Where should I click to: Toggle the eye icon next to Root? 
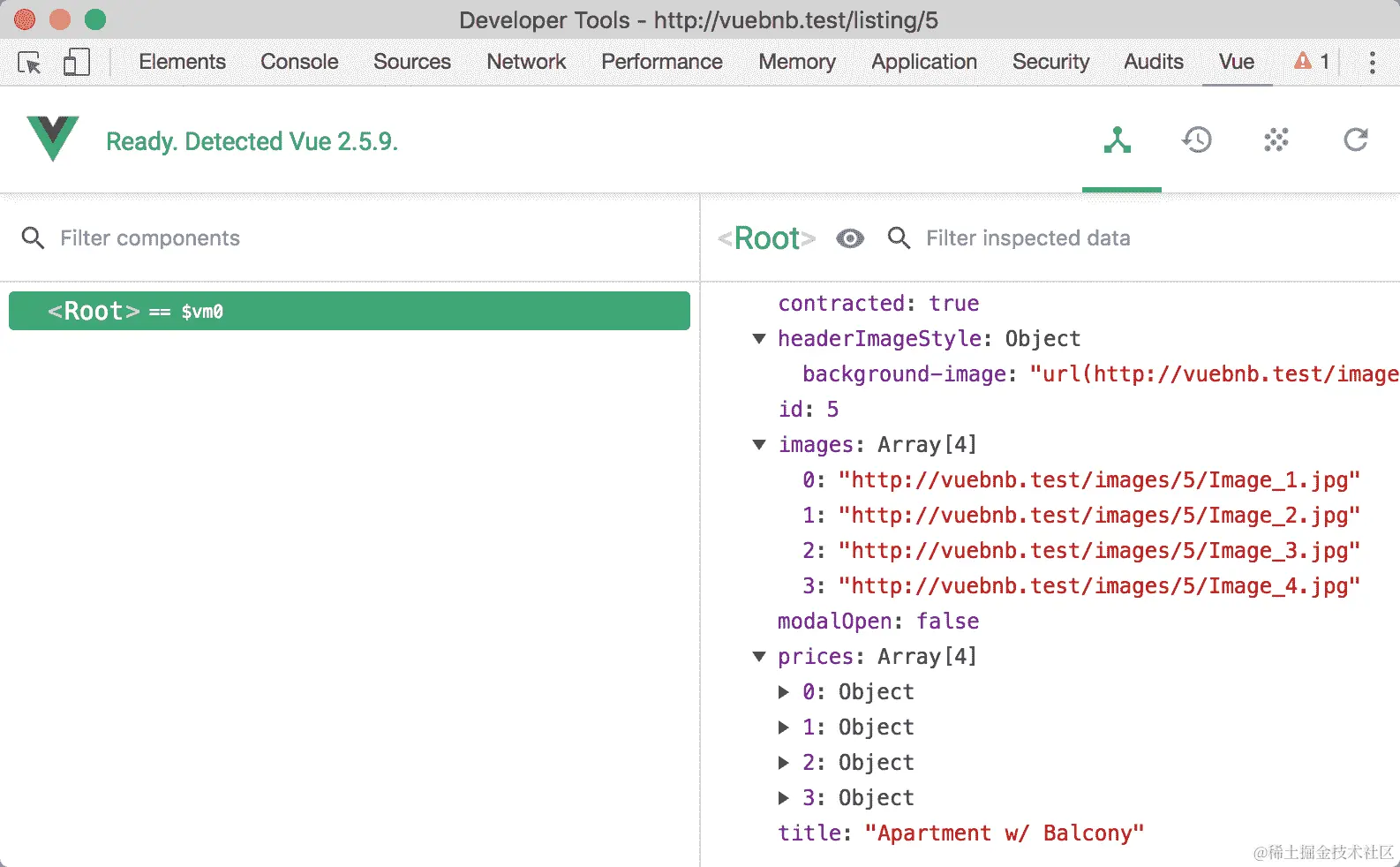click(850, 238)
